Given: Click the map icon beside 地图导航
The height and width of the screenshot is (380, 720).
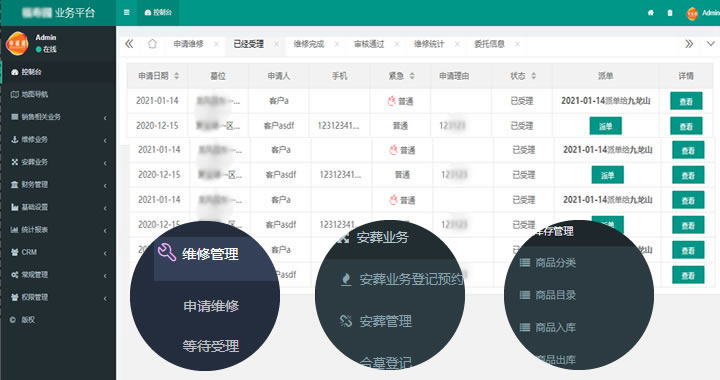Looking at the screenshot, I should pyautogui.click(x=14, y=95).
